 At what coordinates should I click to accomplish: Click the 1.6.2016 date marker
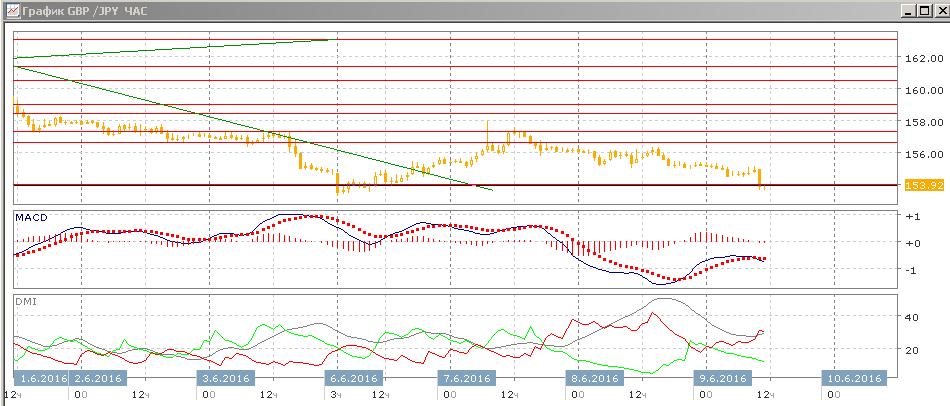[x=41, y=378]
